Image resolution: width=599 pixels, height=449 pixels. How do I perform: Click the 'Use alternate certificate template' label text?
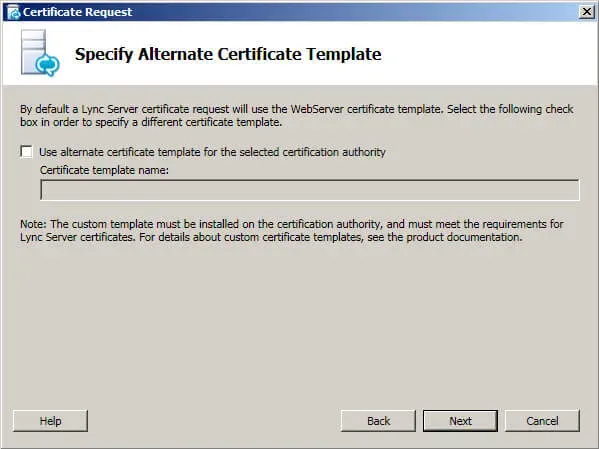click(212, 152)
